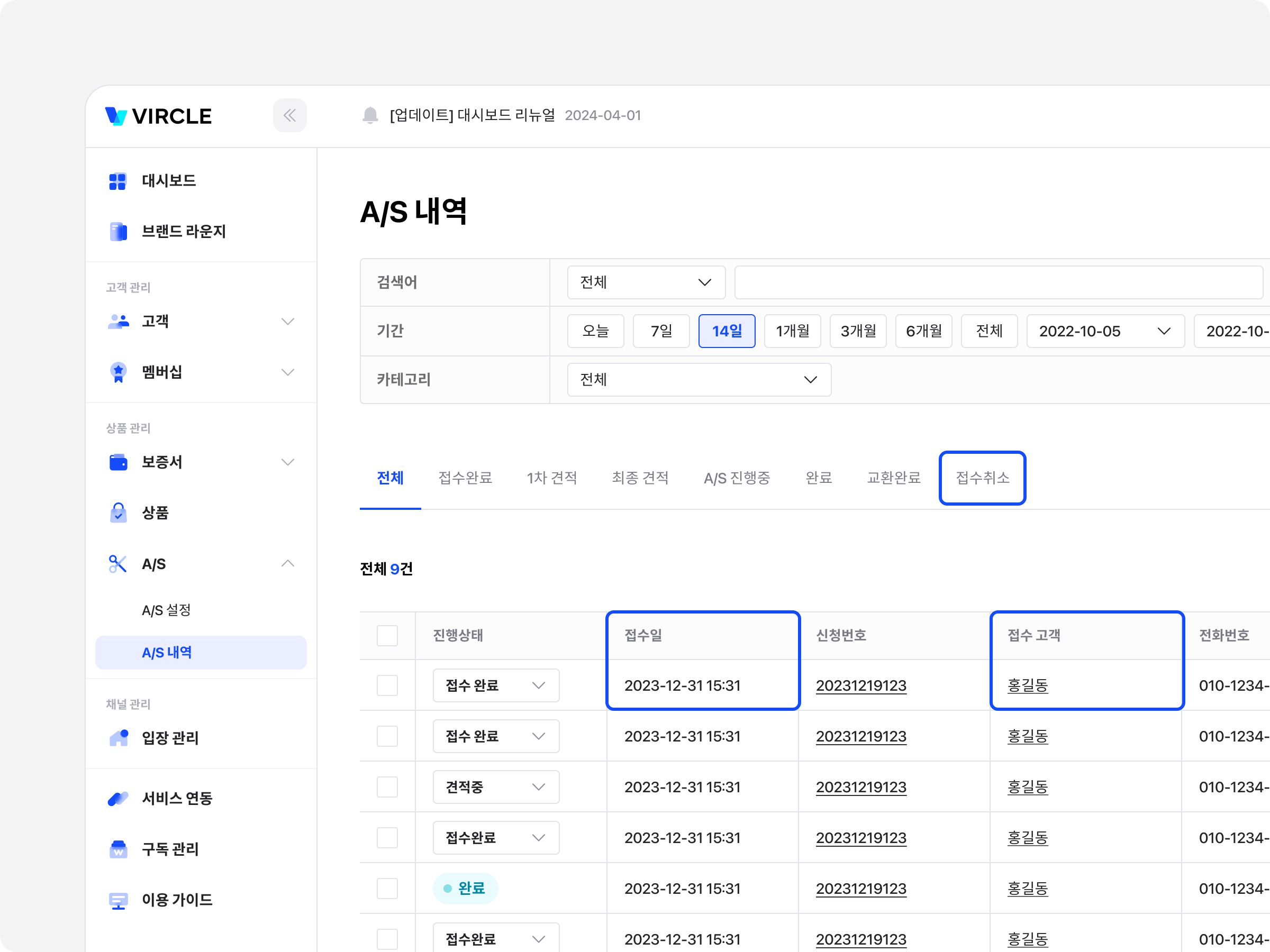Click the 구독 관리 sidebar icon
Screen dimensions: 1270x952
(x=119, y=849)
